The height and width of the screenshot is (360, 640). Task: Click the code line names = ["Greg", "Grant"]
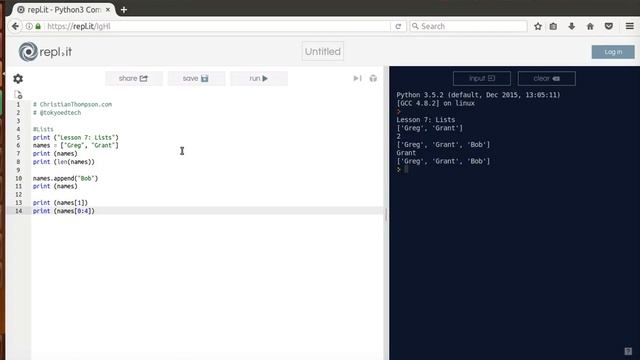pos(76,145)
